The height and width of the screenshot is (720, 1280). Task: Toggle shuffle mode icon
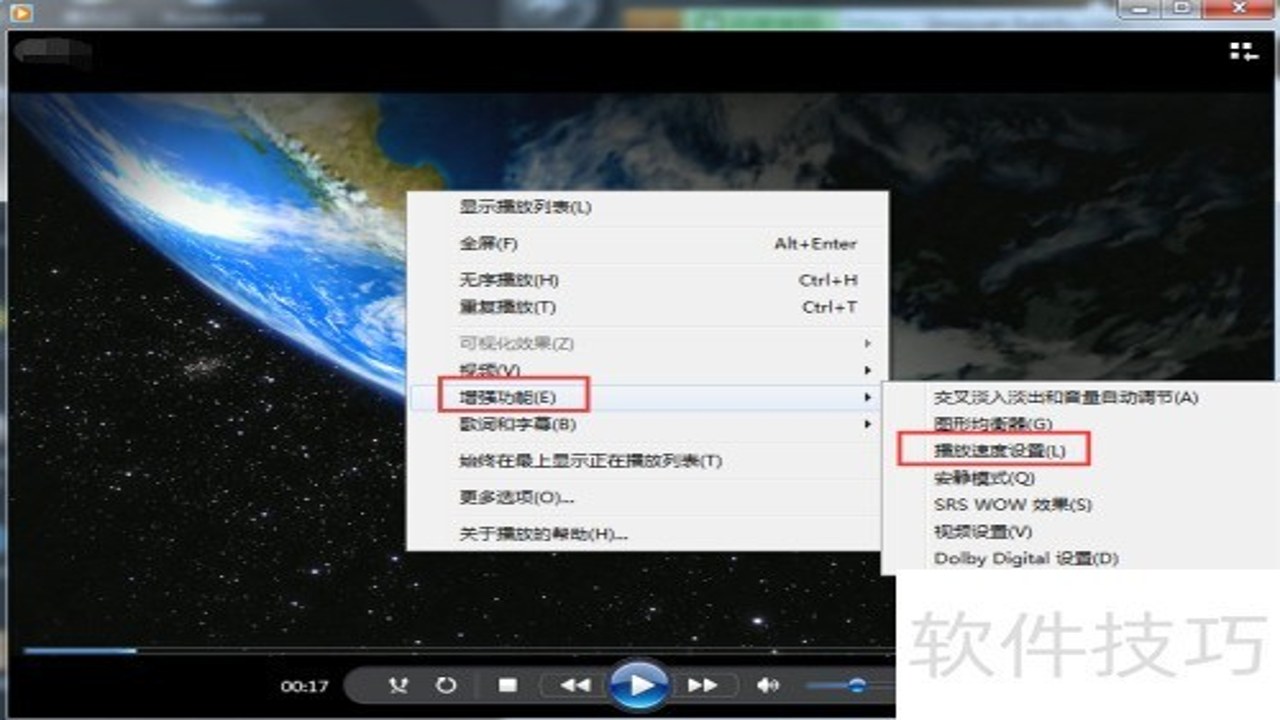(400, 685)
